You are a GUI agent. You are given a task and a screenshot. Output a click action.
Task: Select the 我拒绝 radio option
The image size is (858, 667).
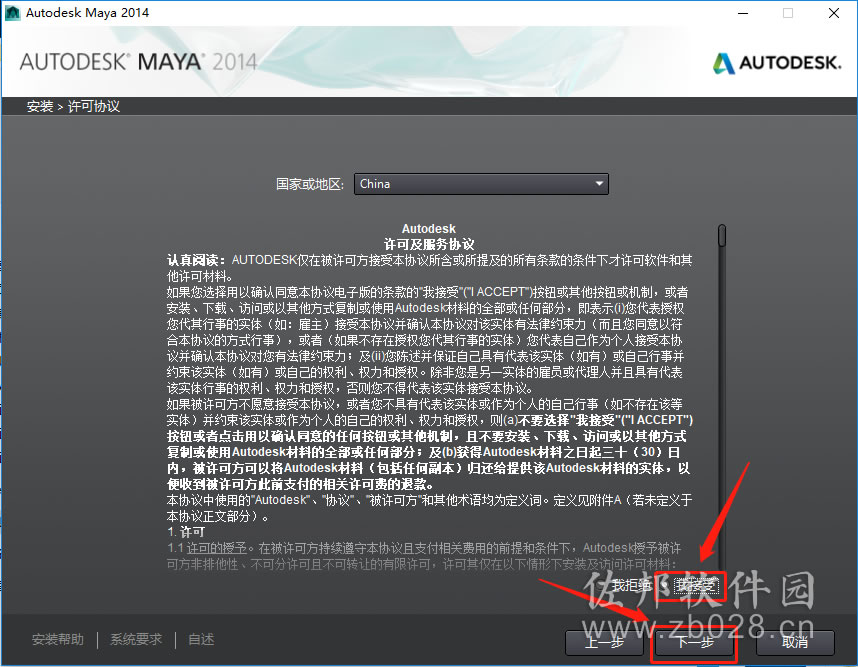(627, 585)
